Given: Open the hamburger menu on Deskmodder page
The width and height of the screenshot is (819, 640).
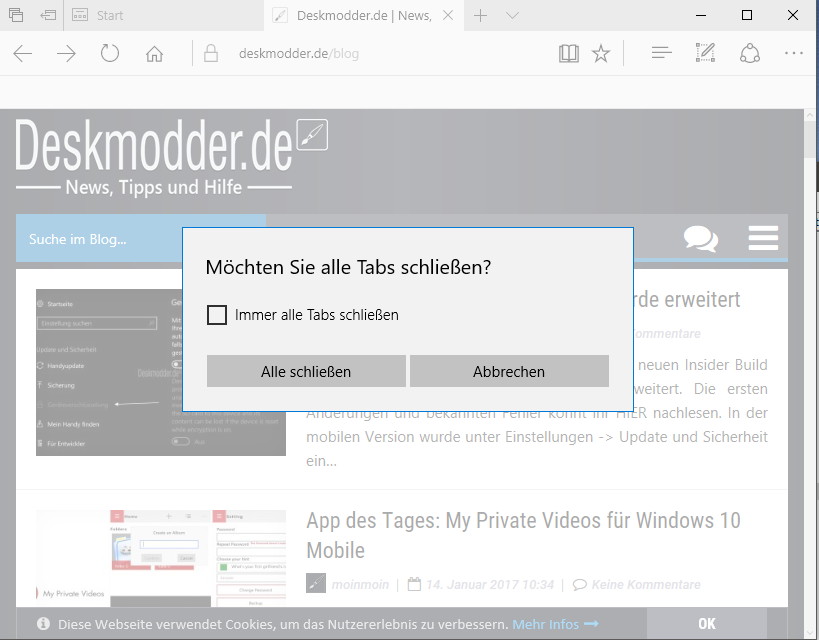Looking at the screenshot, I should click(x=763, y=238).
